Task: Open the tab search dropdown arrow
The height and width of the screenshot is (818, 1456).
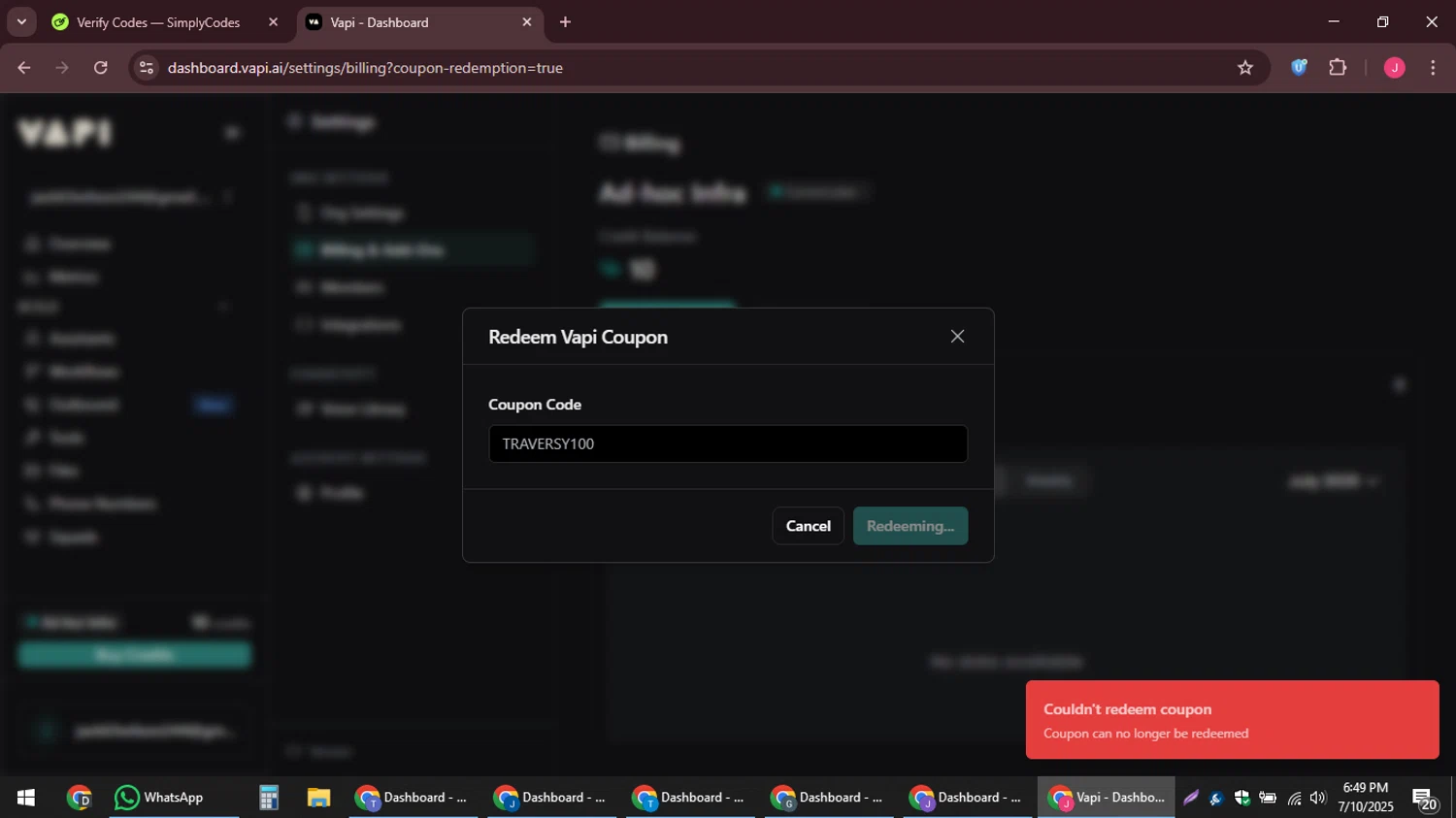Action: pos(21,21)
